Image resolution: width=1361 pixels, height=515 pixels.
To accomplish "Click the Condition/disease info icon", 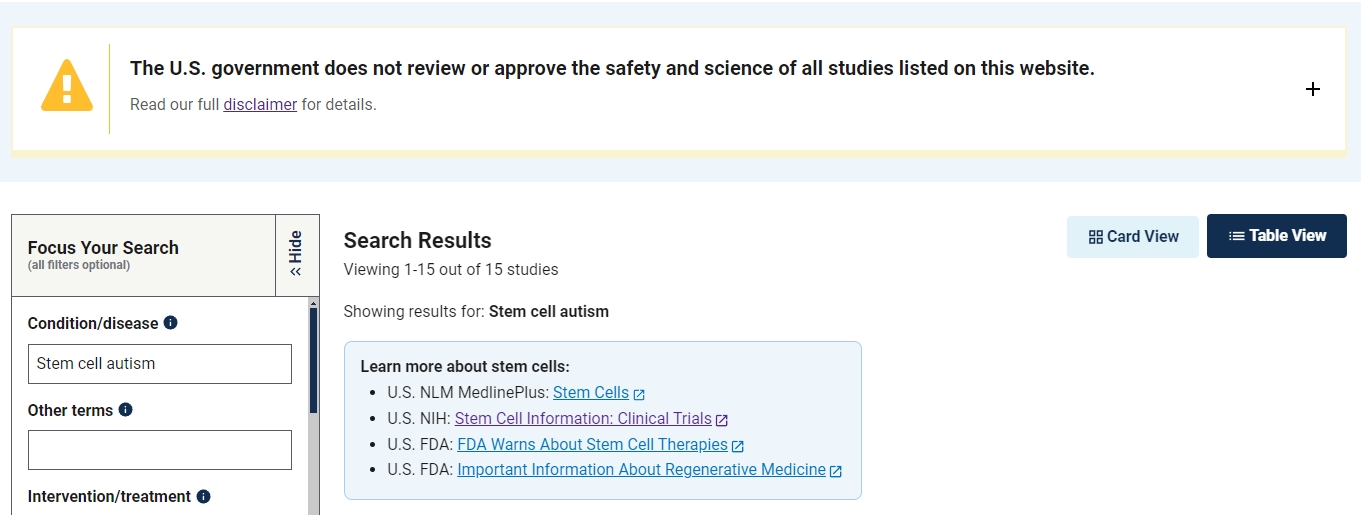I will tap(171, 323).
